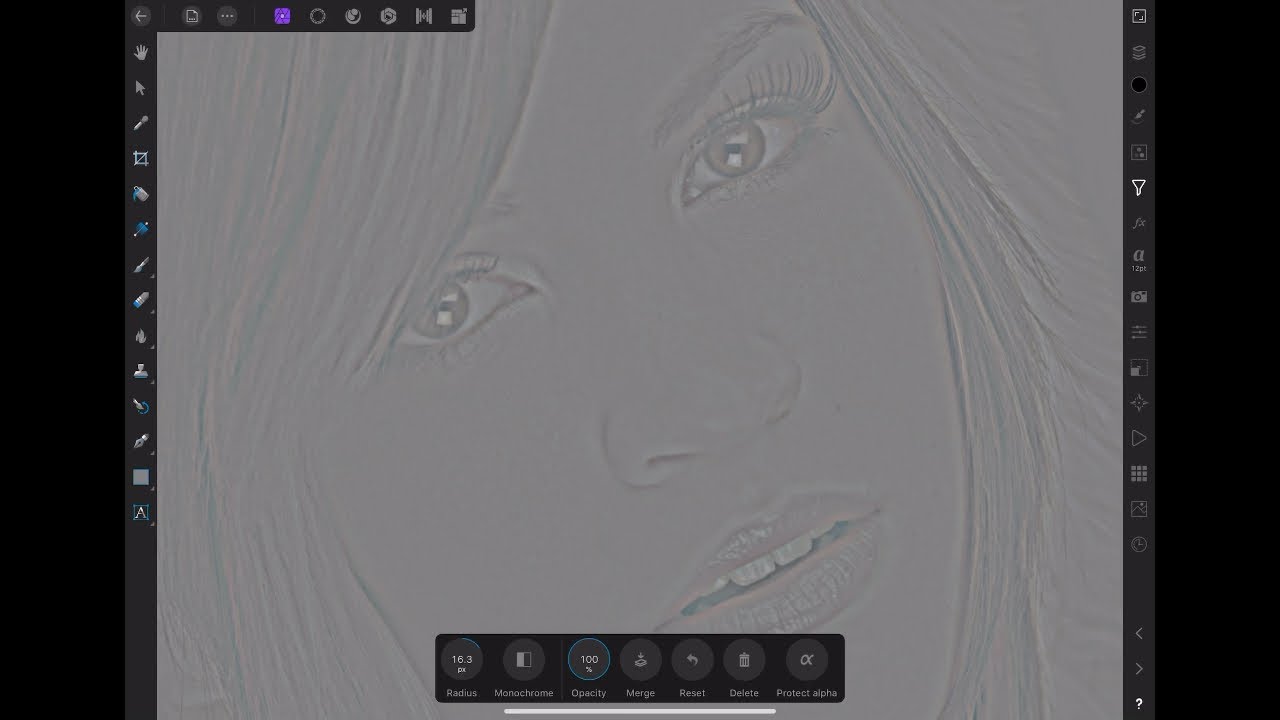Select the Rectangle shape tool
This screenshot has width=1280, height=720.
[x=141, y=477]
